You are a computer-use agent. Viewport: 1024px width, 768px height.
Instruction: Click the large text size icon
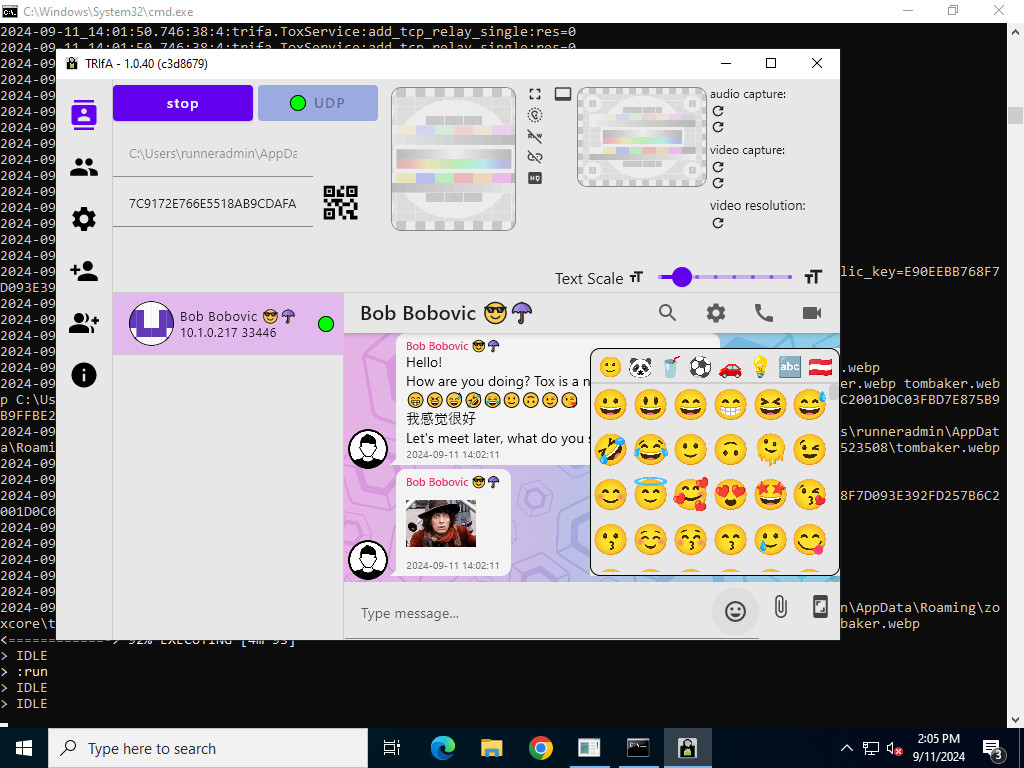(x=812, y=278)
